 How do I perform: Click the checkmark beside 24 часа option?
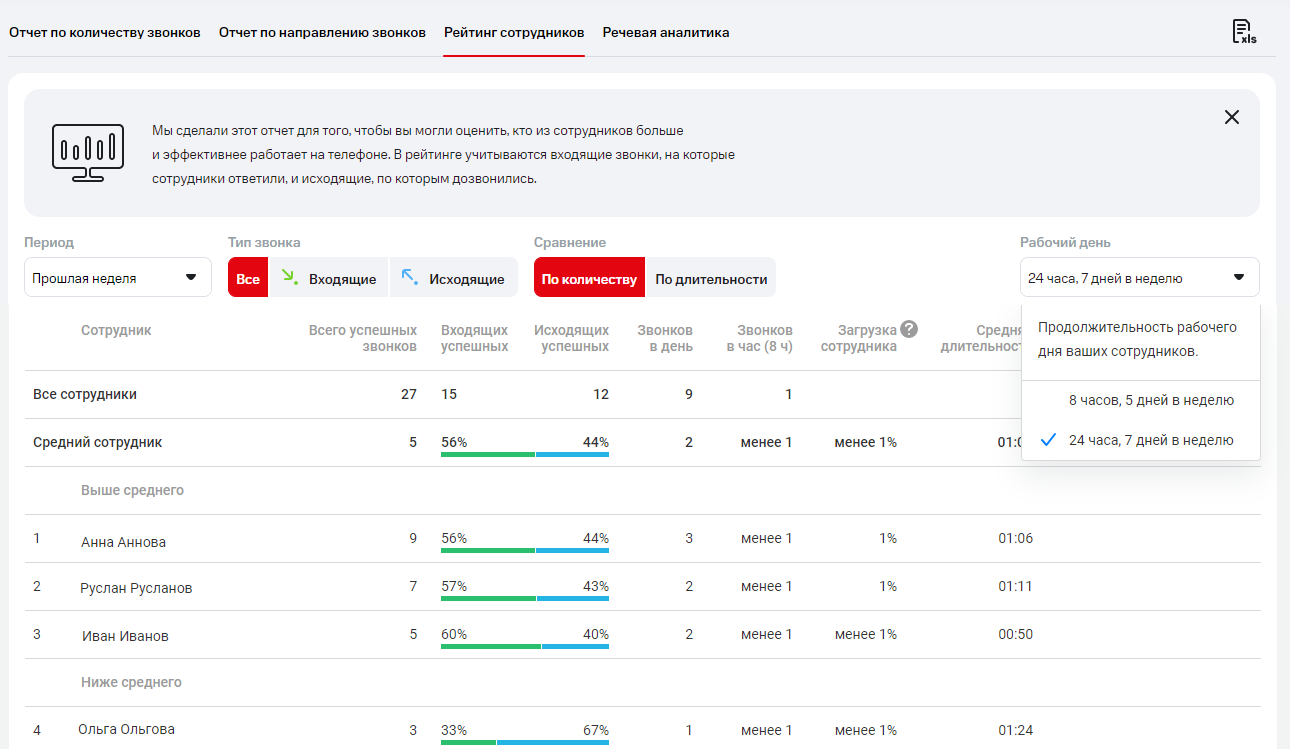(1048, 440)
